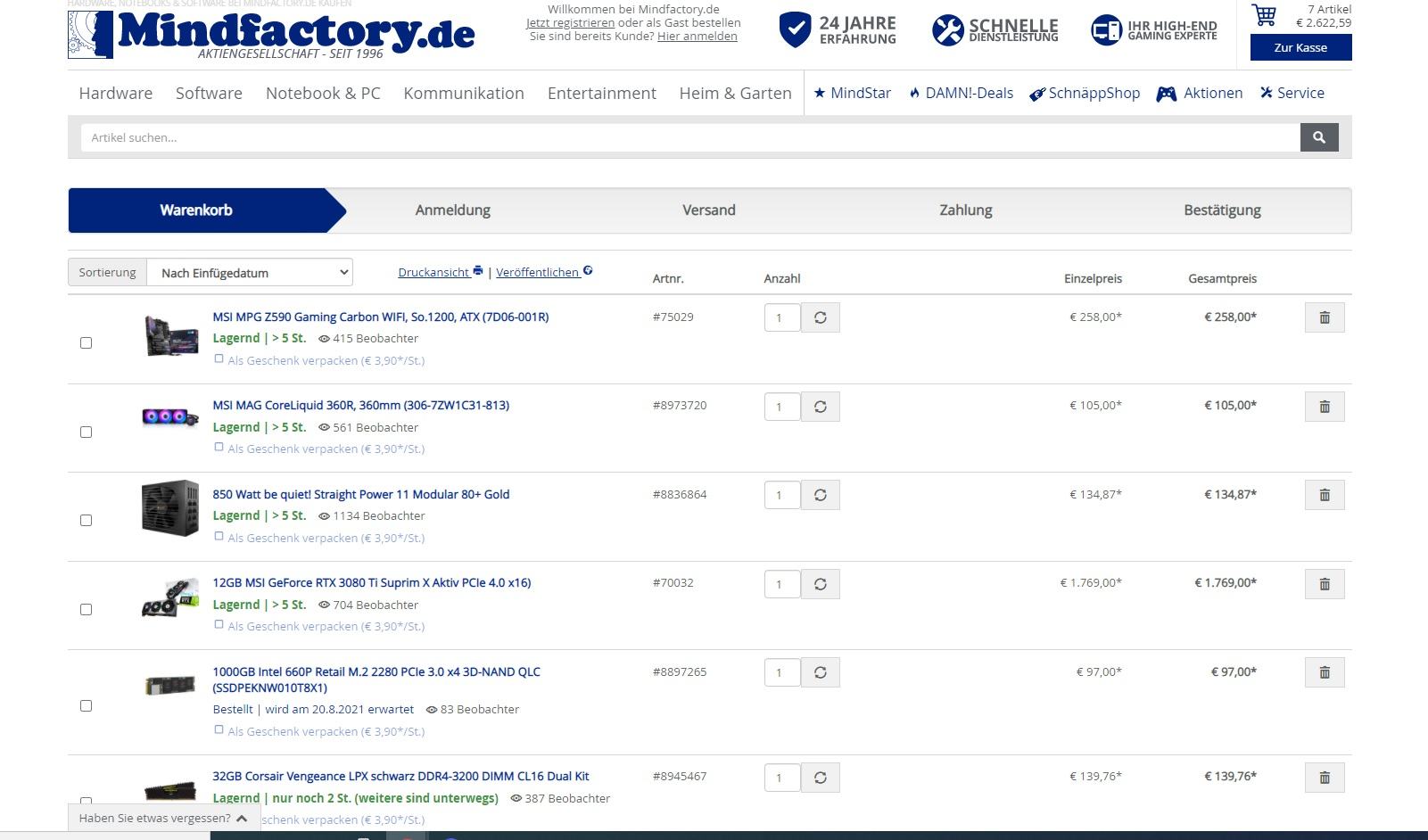Open DAMN!-Deals page
The width and height of the screenshot is (1428, 840).
pos(962,93)
